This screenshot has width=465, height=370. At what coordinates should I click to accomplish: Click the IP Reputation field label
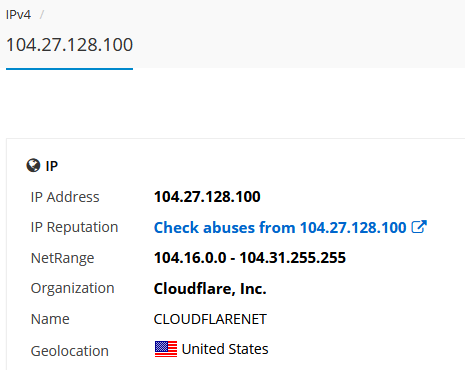(74, 227)
